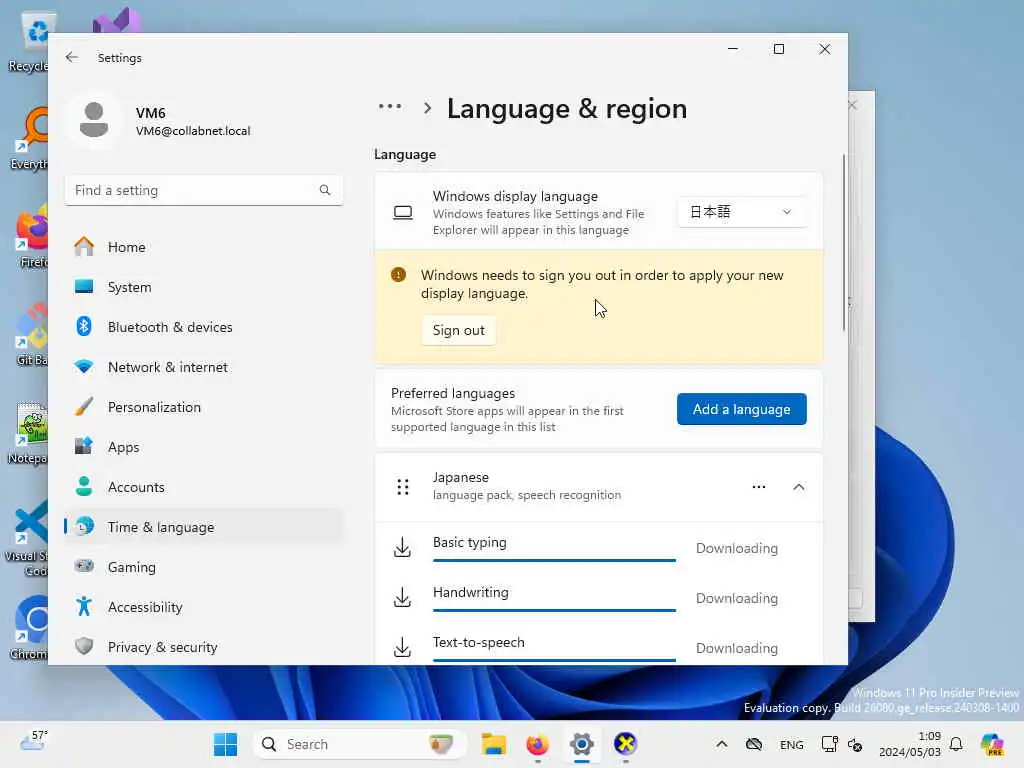
Task: Open the Copilot preview icon
Action: click(992, 744)
